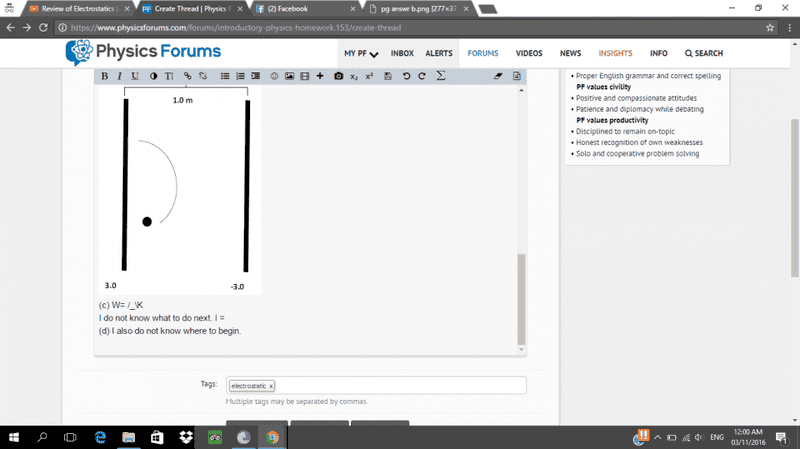Go back with browser back arrow

(11, 28)
